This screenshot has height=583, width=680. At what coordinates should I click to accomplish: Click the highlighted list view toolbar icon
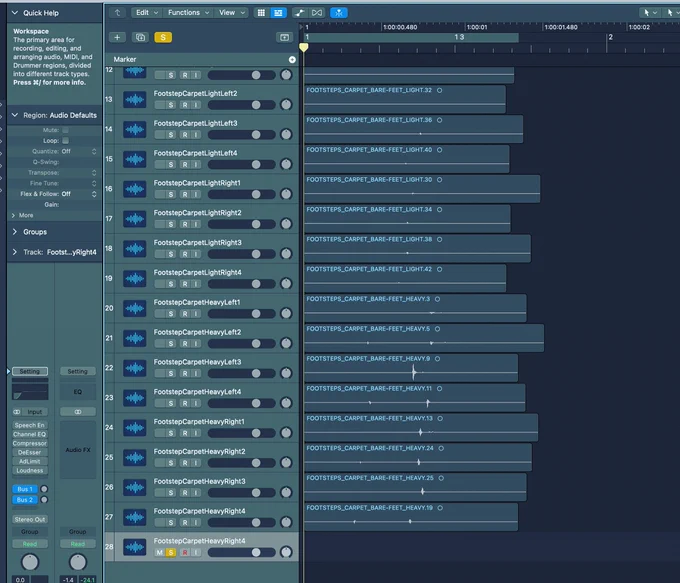(278, 13)
